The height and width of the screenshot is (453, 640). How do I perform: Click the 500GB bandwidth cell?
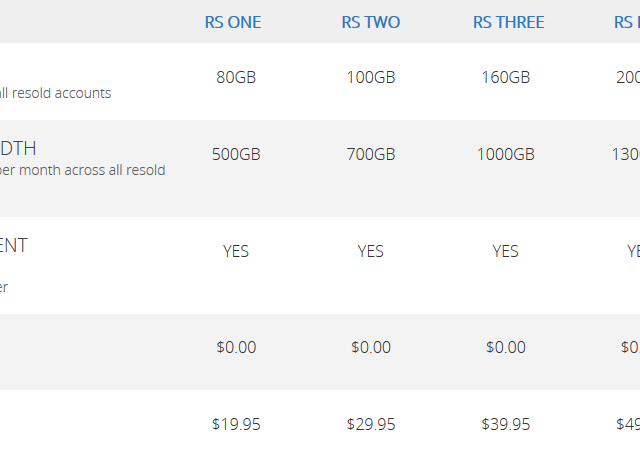pos(236,154)
